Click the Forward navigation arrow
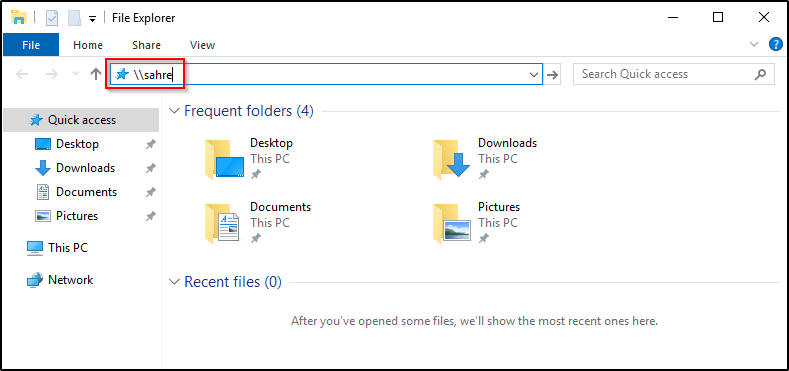Viewport: 789px width, 371px height. pyautogui.click(x=52, y=75)
